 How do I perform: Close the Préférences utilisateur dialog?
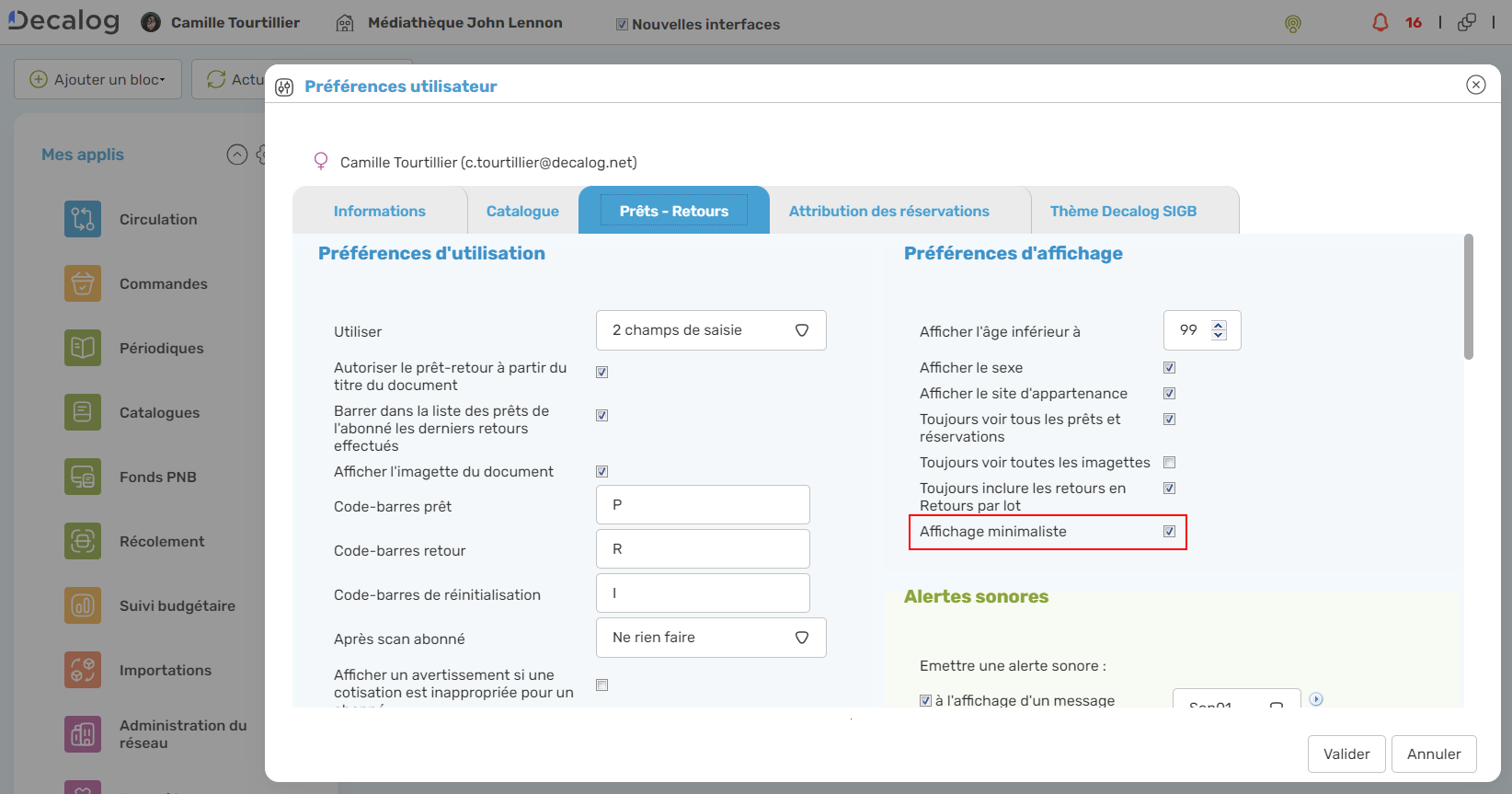(x=1476, y=85)
